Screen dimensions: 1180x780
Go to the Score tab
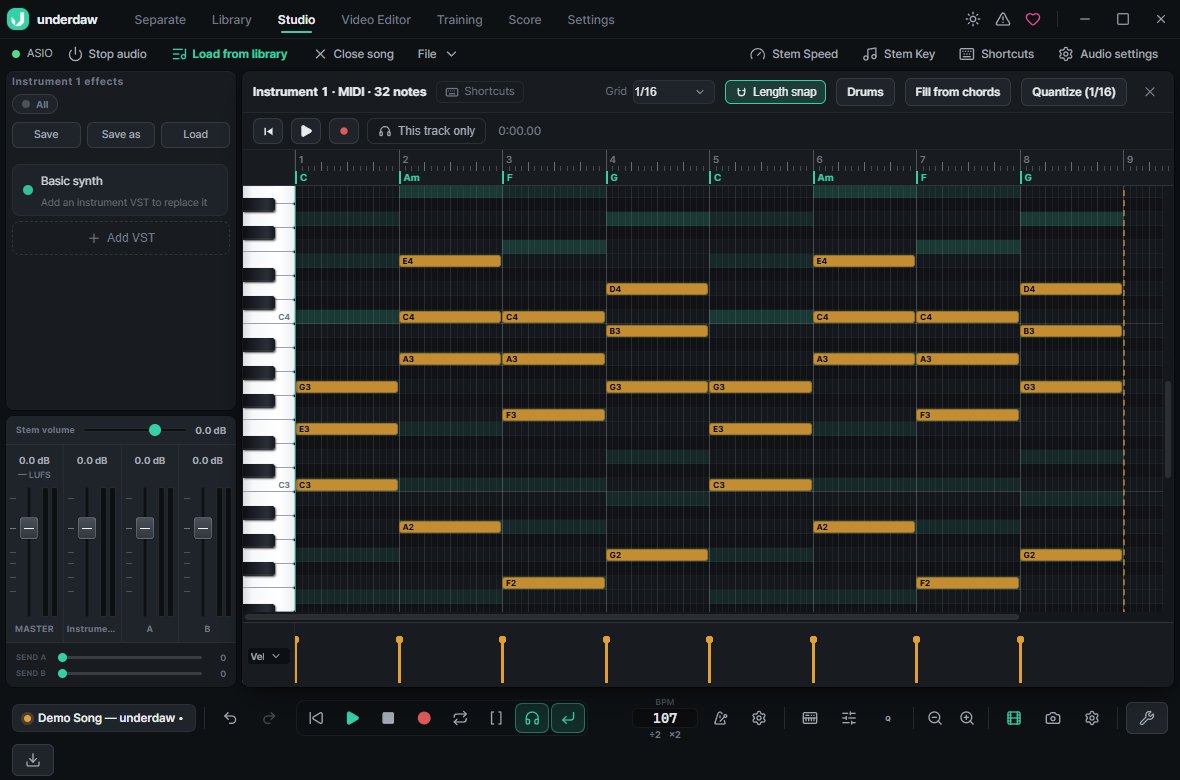click(525, 20)
